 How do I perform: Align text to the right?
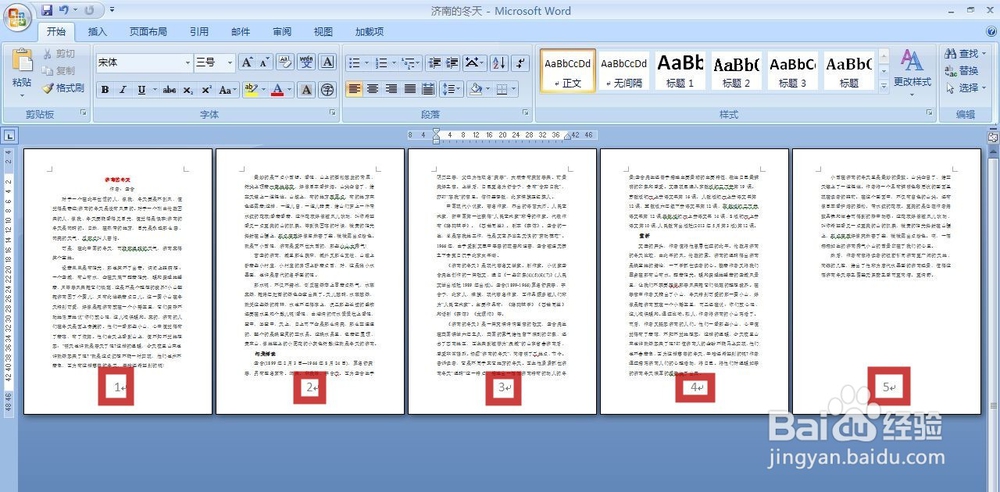point(392,89)
